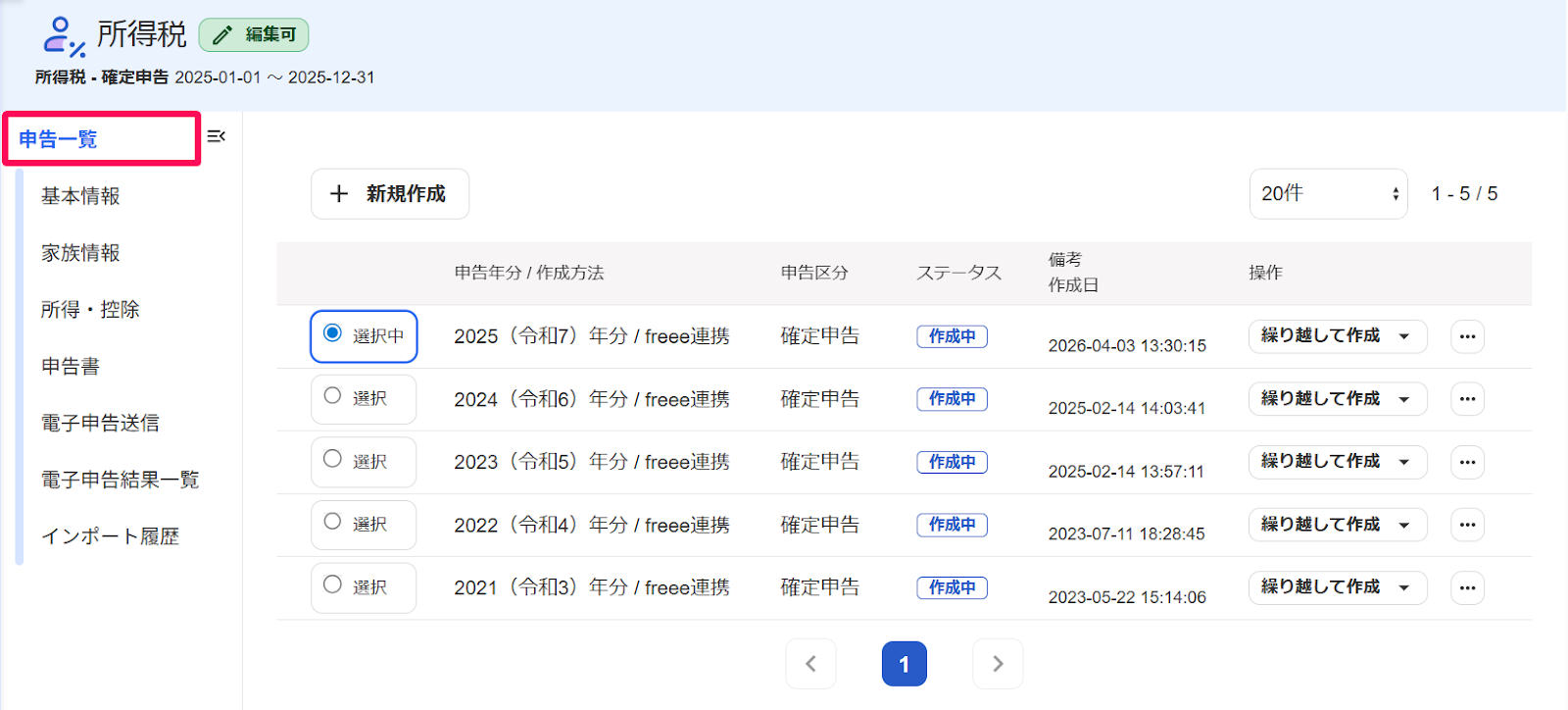Open 電子申告送信 in the sidebar
This screenshot has width=1568, height=710.
coord(100,424)
